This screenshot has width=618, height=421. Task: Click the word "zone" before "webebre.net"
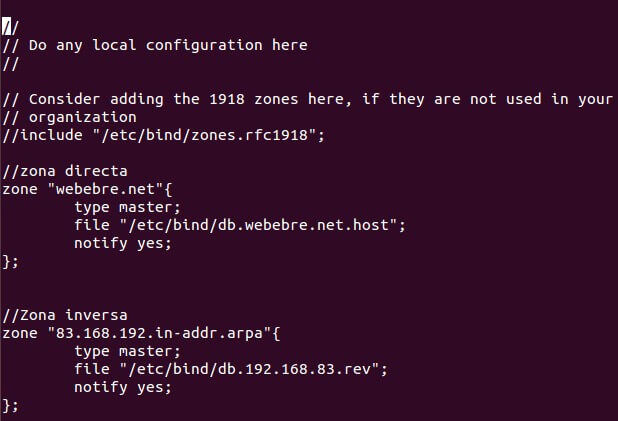[20, 189]
